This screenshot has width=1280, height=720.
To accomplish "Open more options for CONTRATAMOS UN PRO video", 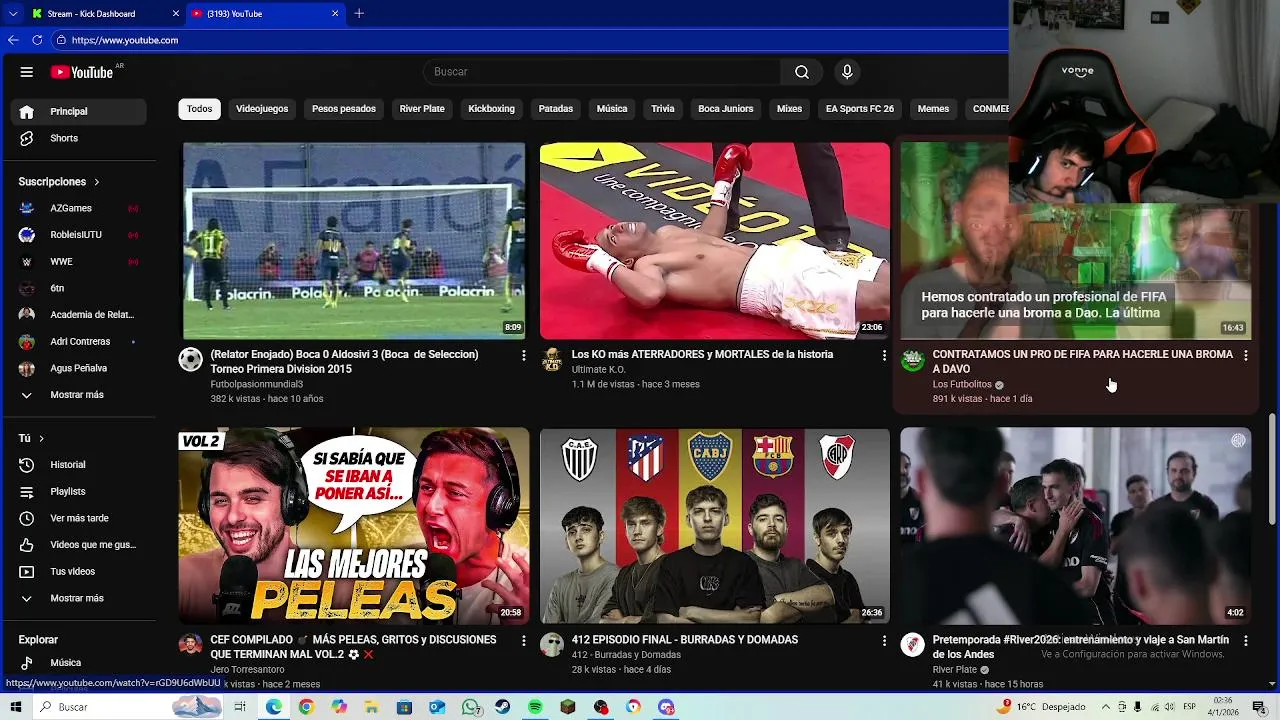I will (x=1245, y=355).
